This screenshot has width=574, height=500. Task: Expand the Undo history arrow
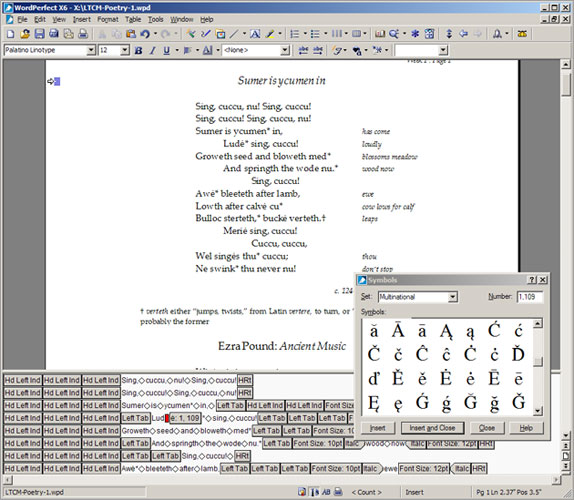pyautogui.click(x=155, y=34)
